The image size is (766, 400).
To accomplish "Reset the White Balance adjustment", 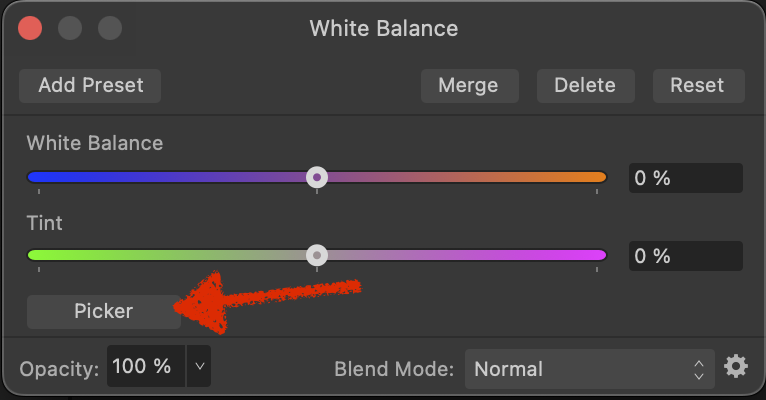I will point(699,86).
